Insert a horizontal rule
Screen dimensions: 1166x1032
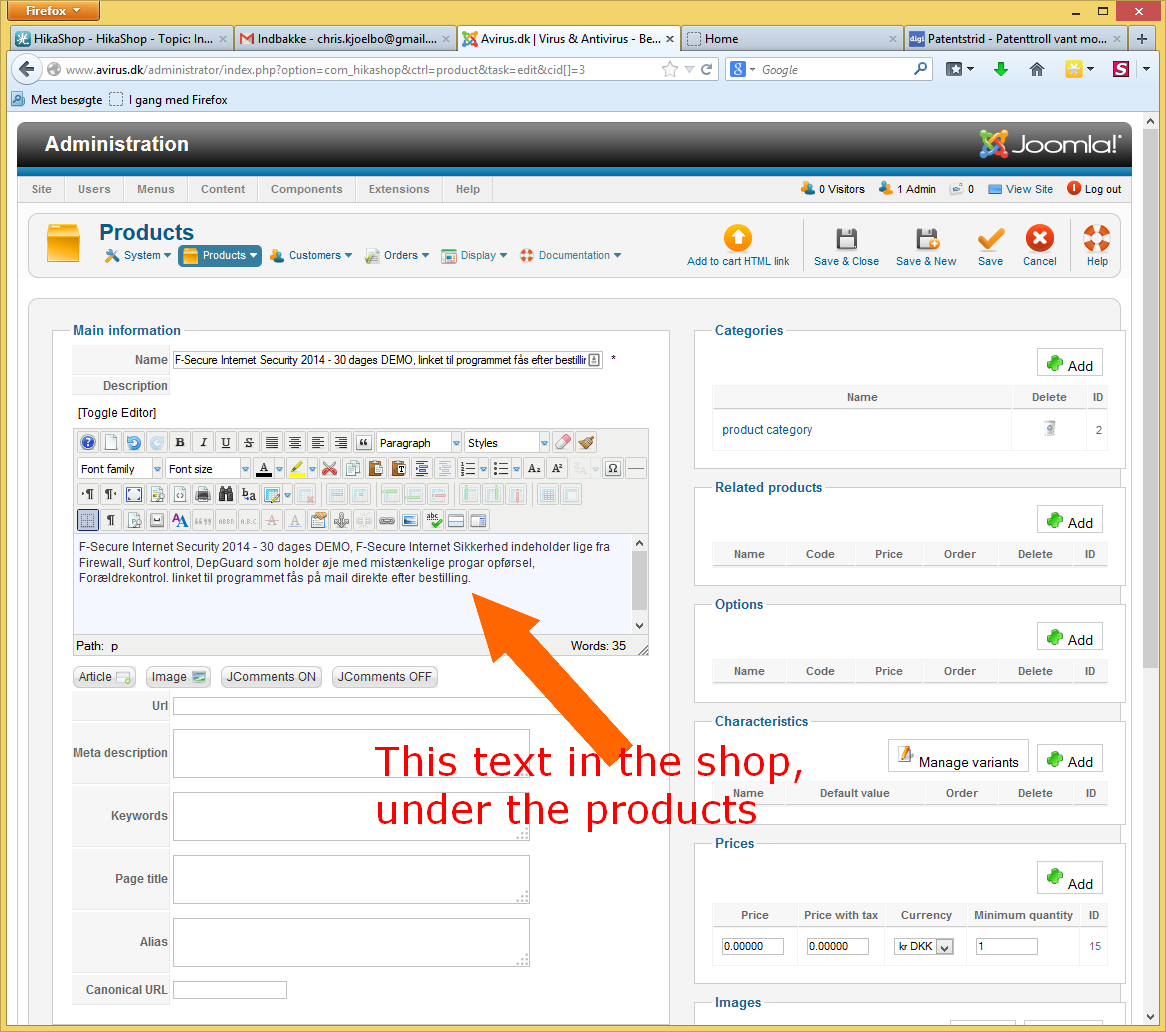click(x=636, y=469)
